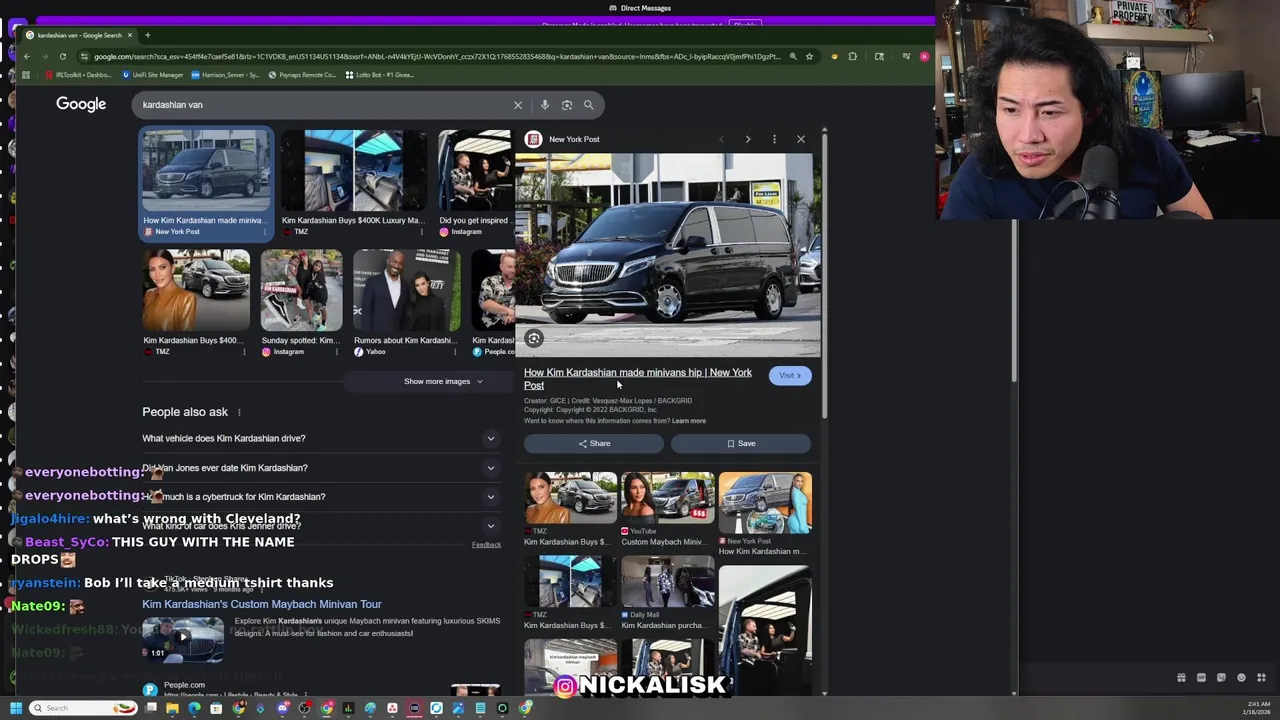
Task: Play the 1:01 Maybach Minivan Tour video thumbnail
Action: point(183,640)
